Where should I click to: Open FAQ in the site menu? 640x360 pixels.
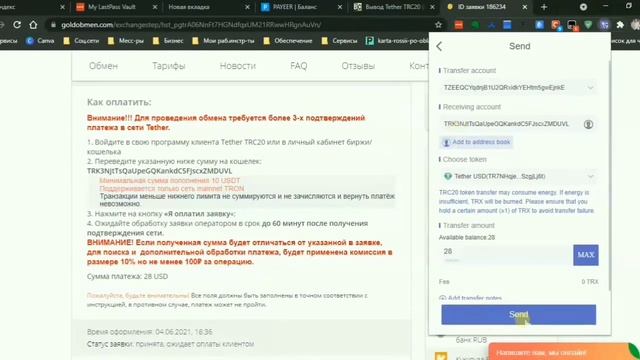pos(298,66)
